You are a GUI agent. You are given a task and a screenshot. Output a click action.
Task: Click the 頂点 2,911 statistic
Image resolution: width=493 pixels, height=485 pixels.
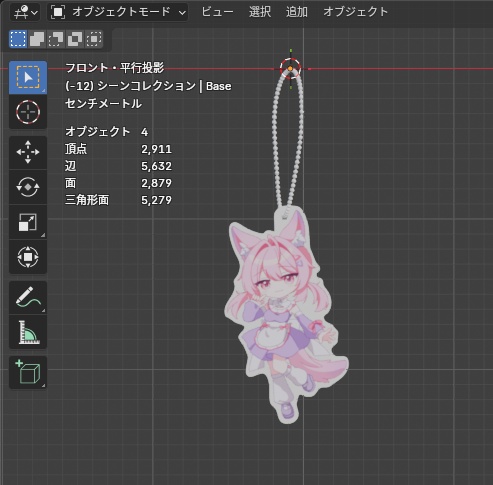(x=118, y=149)
